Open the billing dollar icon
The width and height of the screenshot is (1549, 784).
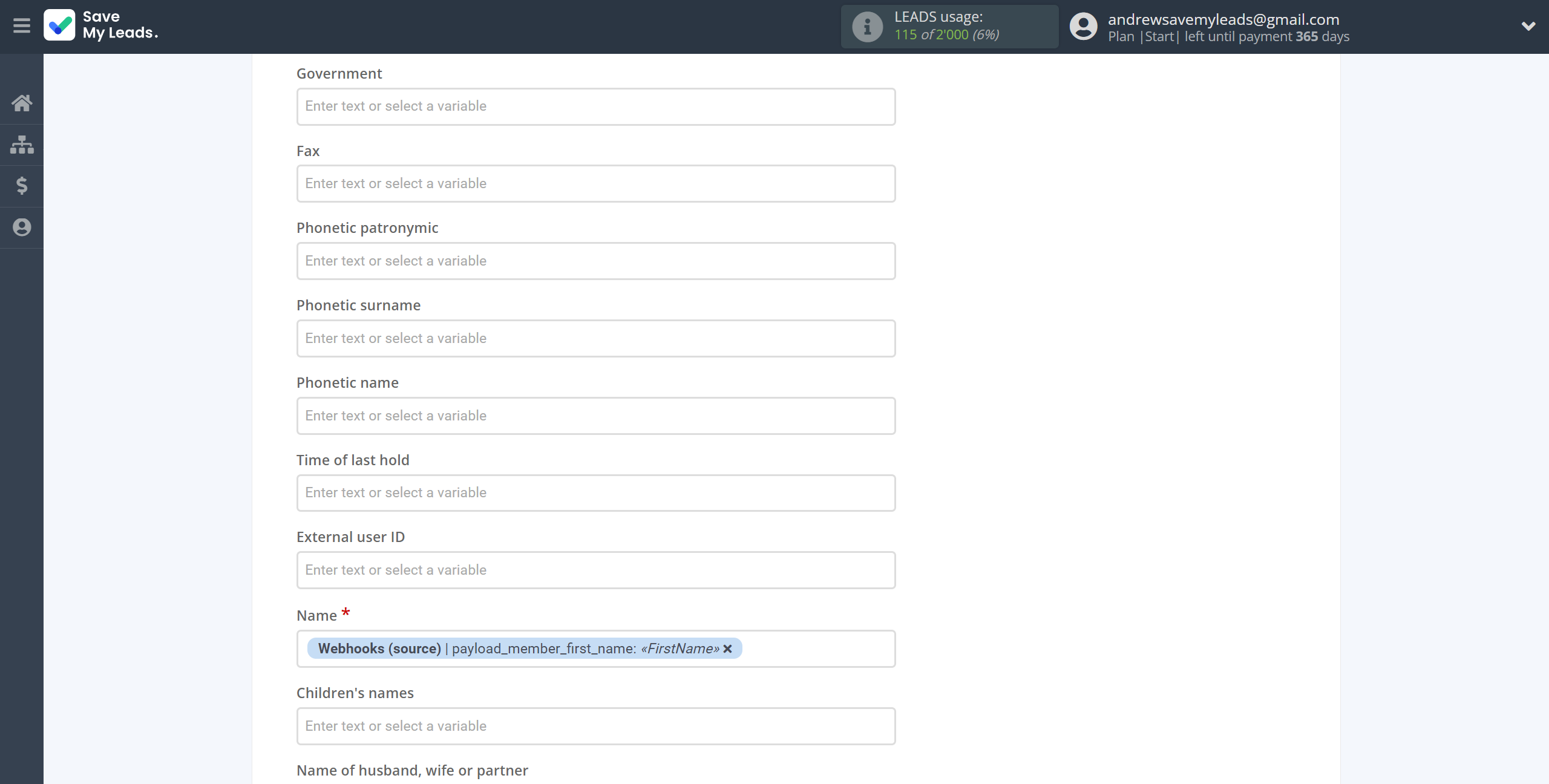click(x=22, y=186)
